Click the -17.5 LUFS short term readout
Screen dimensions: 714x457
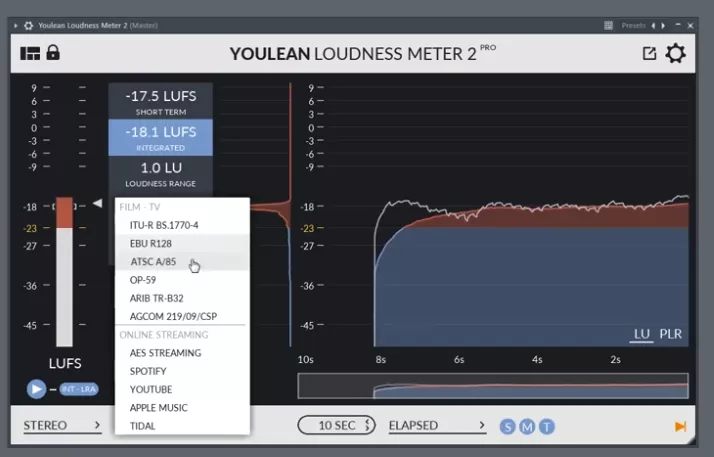coord(160,102)
